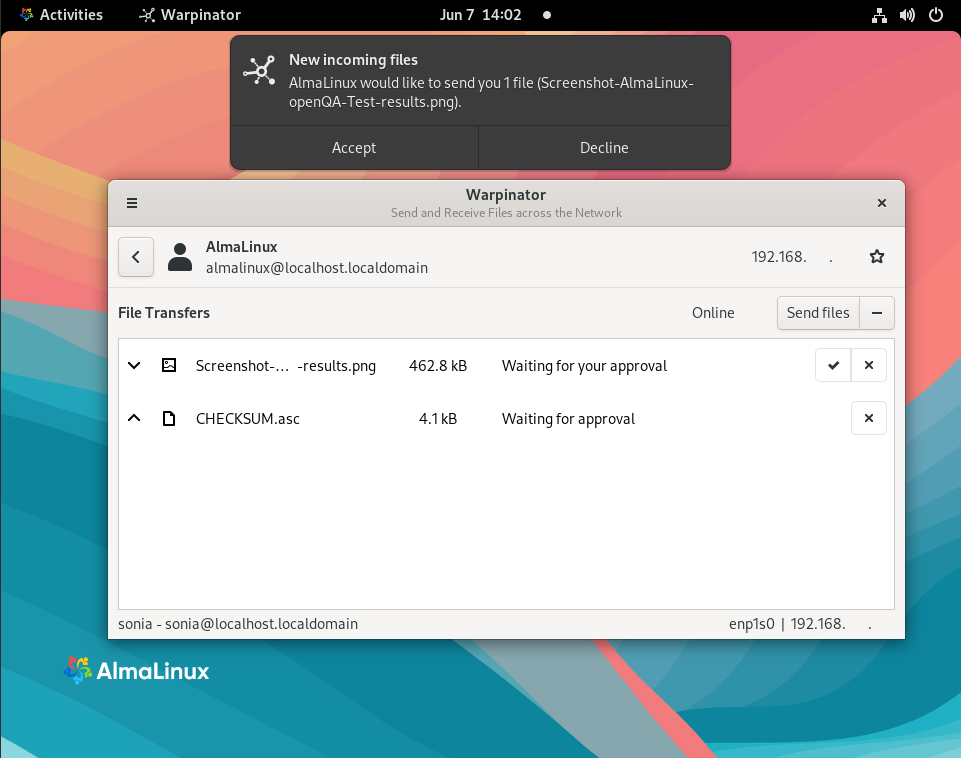Viewport: 961px width, 758px height.
Task: Open the Warpinator app menu in top bar
Action: 190,15
